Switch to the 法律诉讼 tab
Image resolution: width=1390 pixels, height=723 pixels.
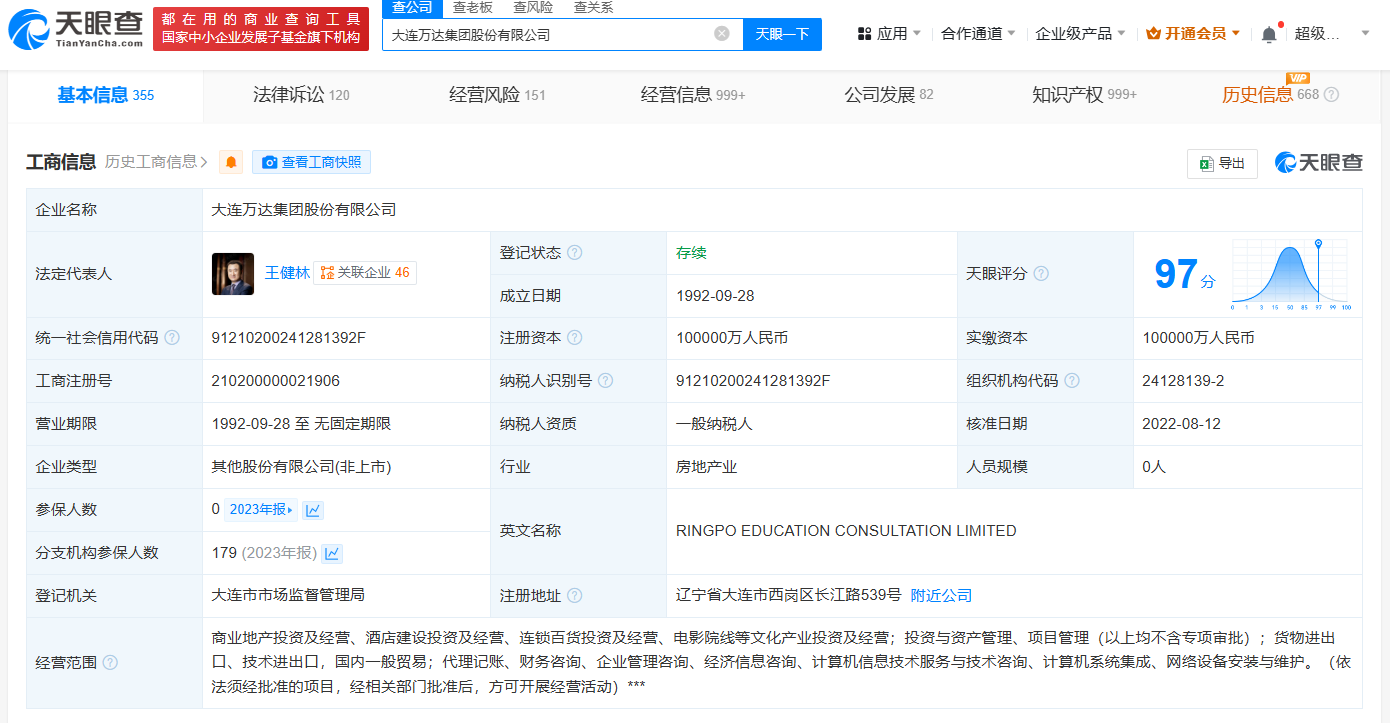(300, 95)
